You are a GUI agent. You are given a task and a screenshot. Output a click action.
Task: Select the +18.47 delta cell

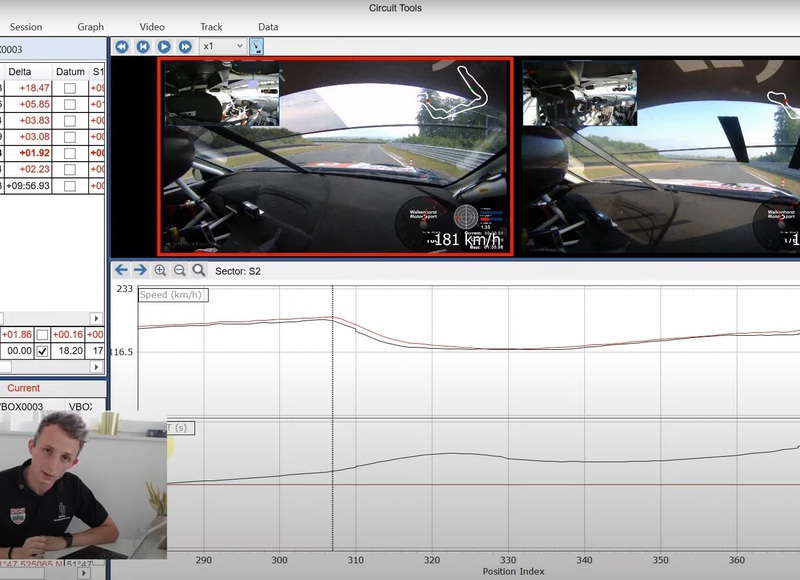pos(28,88)
